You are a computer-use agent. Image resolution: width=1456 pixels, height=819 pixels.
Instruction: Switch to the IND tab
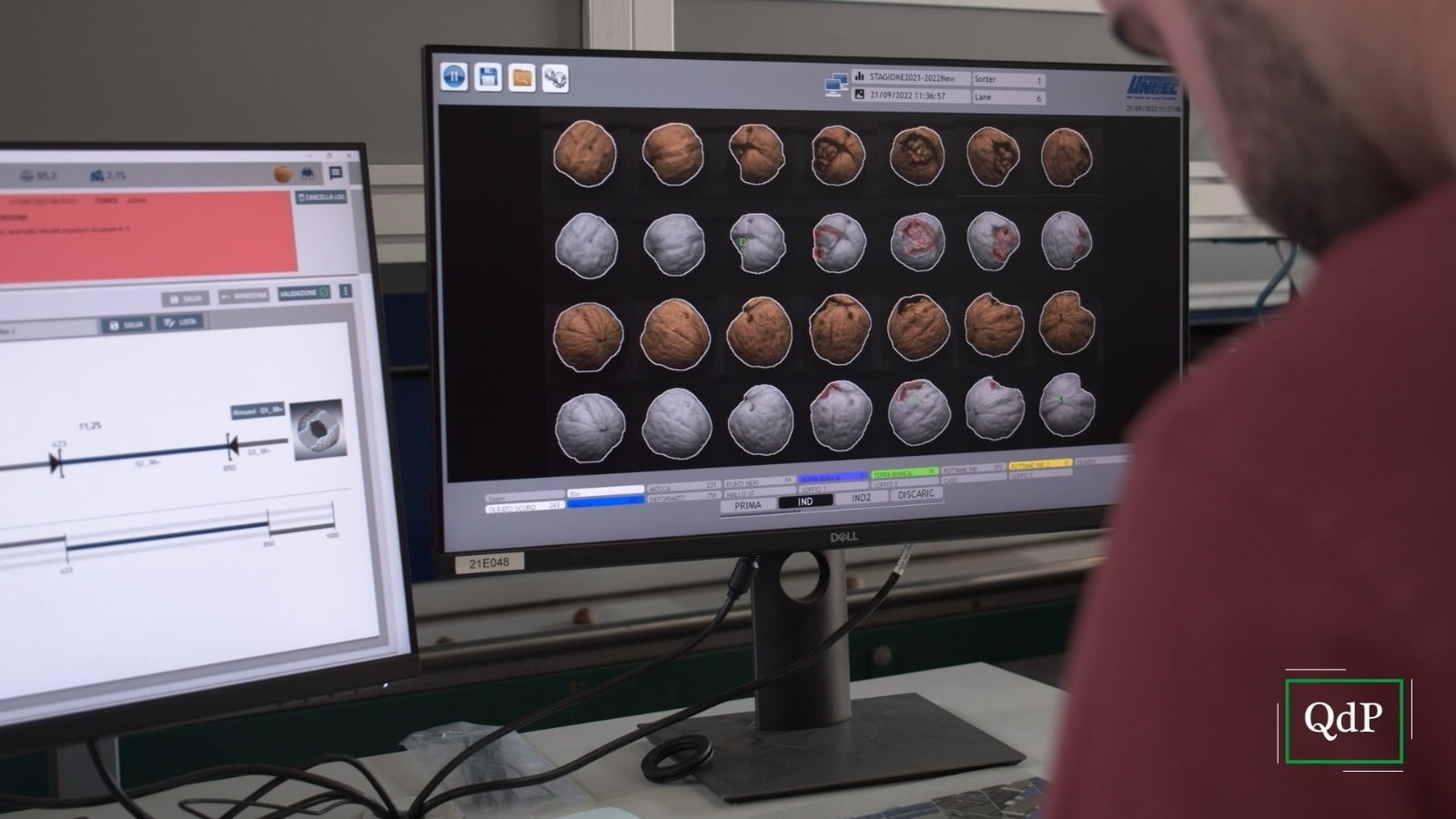(805, 501)
